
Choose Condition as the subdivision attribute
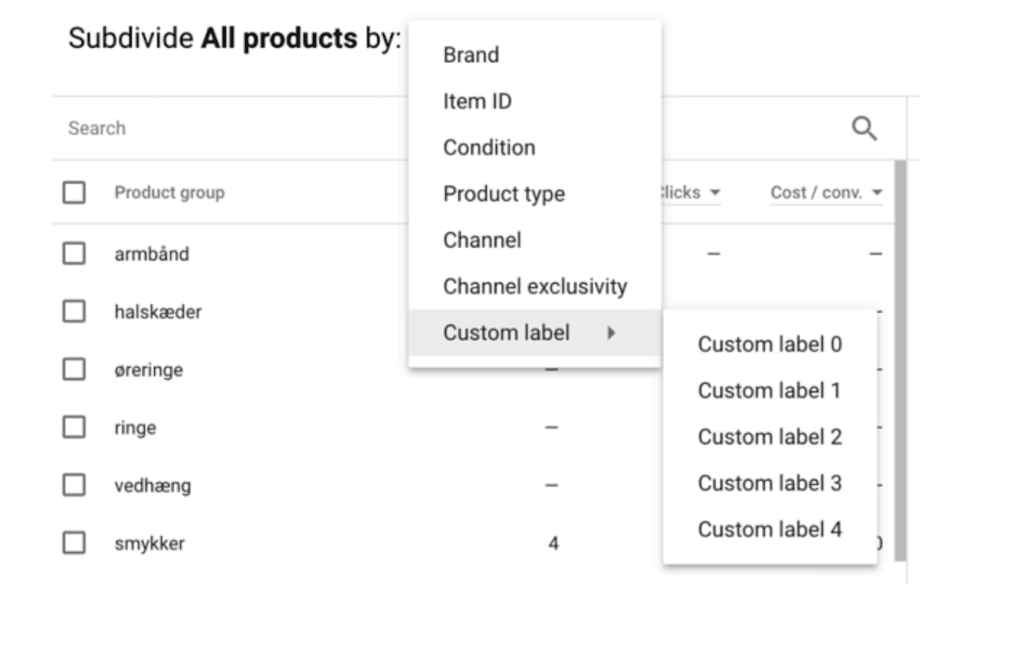point(488,147)
